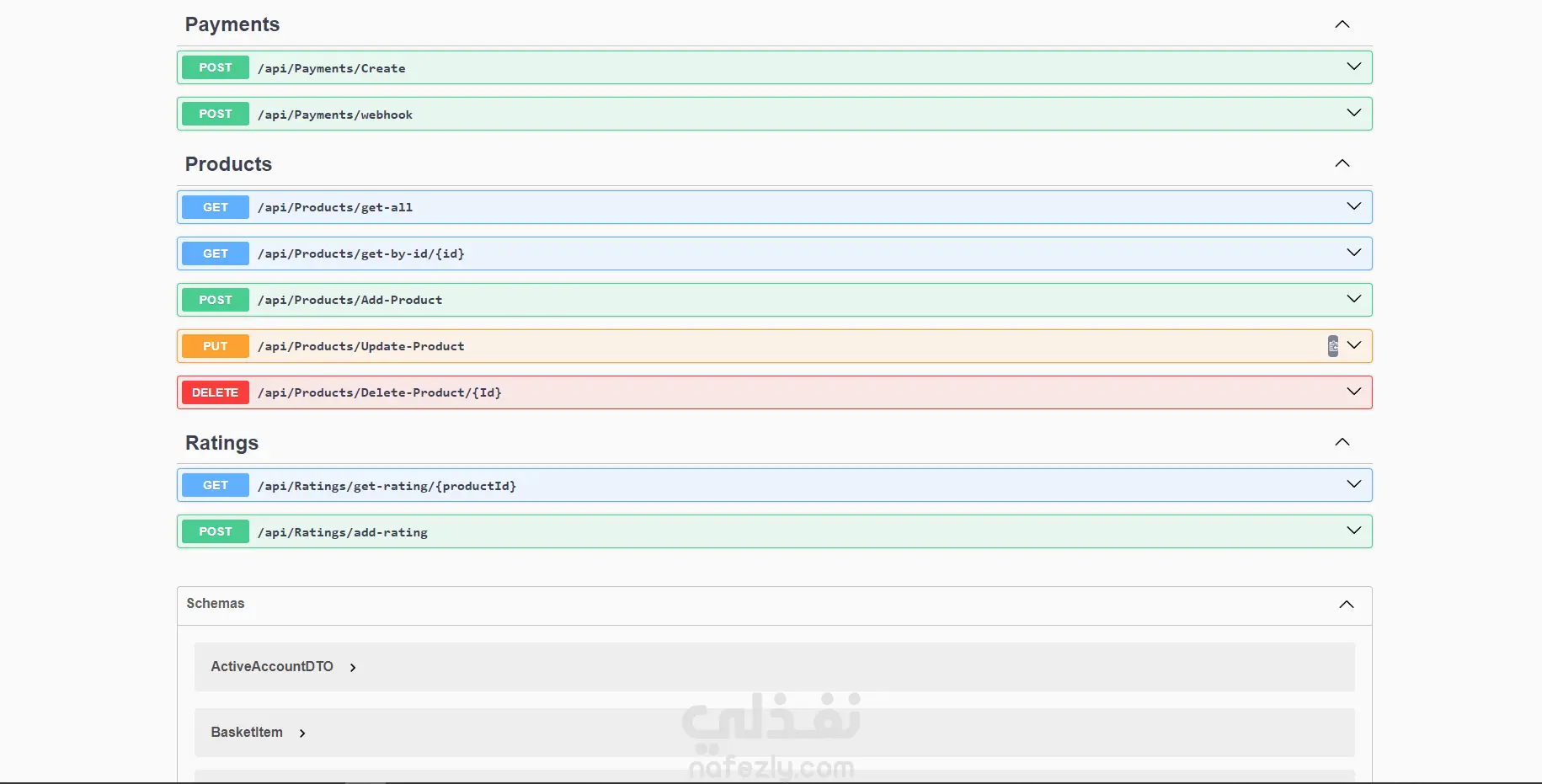Click the Payments section heading
Image resolution: width=1542 pixels, height=784 pixels.
click(232, 24)
